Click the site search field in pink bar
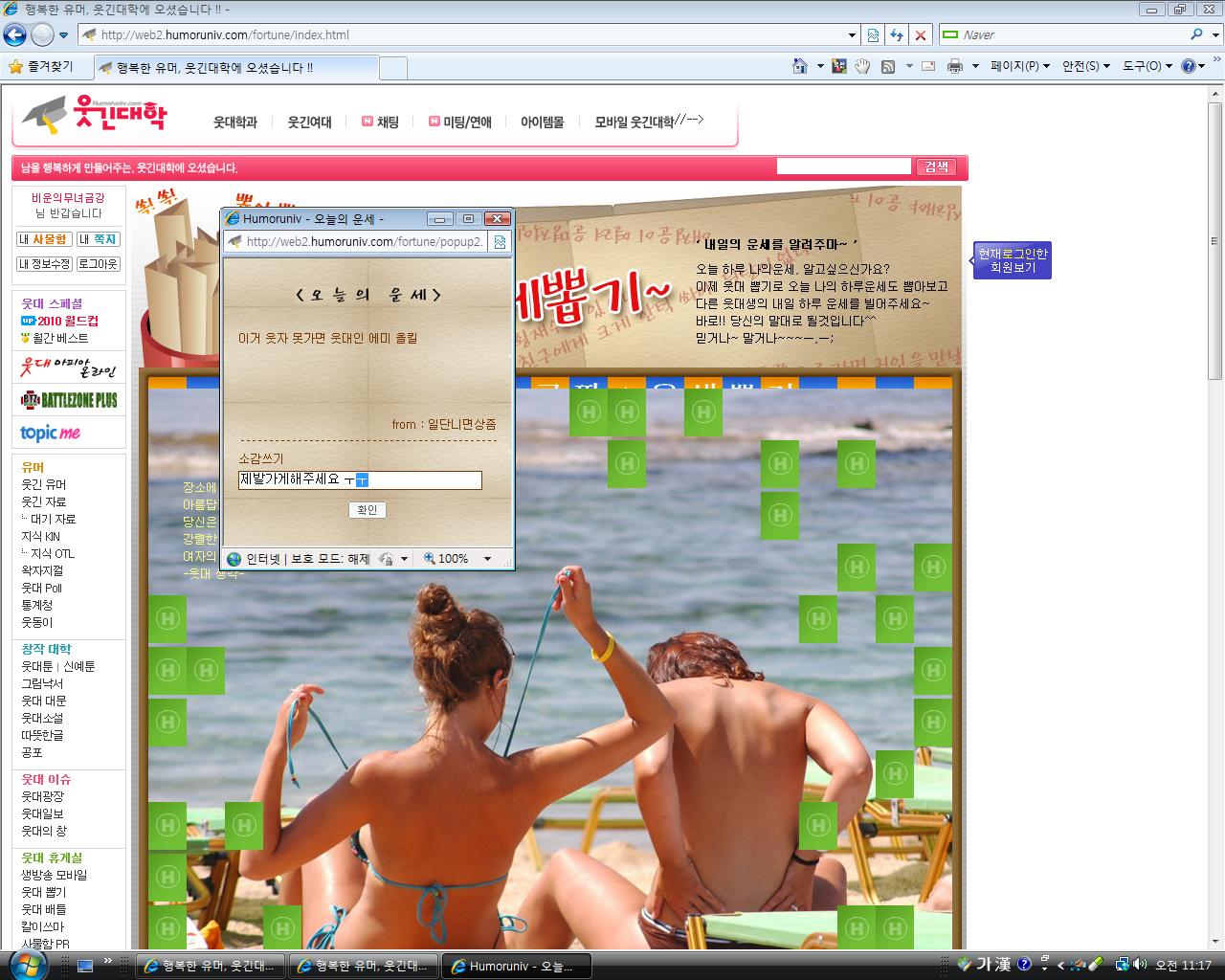This screenshot has width=1225, height=980. coord(843,167)
